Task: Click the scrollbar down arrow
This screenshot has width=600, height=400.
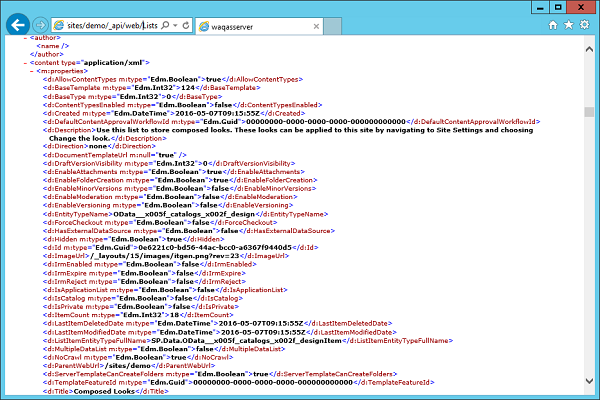Action: click(x=589, y=381)
